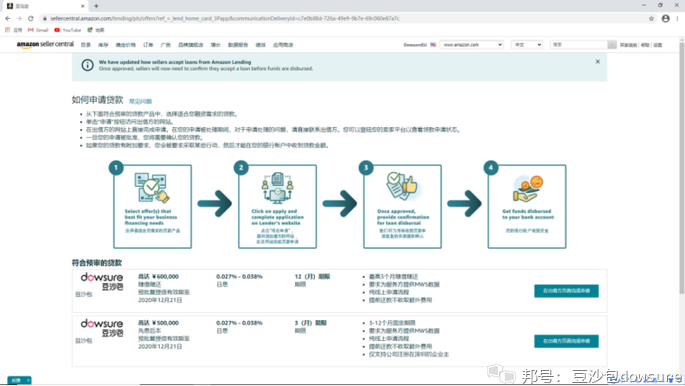Open the 中文 language dropdown
This screenshot has height=386, width=685.
click(x=527, y=45)
